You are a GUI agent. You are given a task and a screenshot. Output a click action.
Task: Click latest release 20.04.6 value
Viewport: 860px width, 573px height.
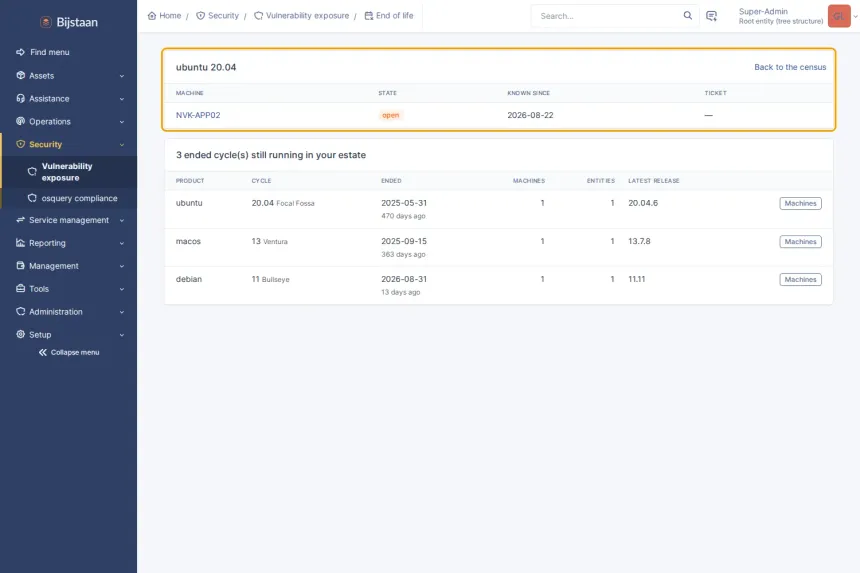coord(643,203)
